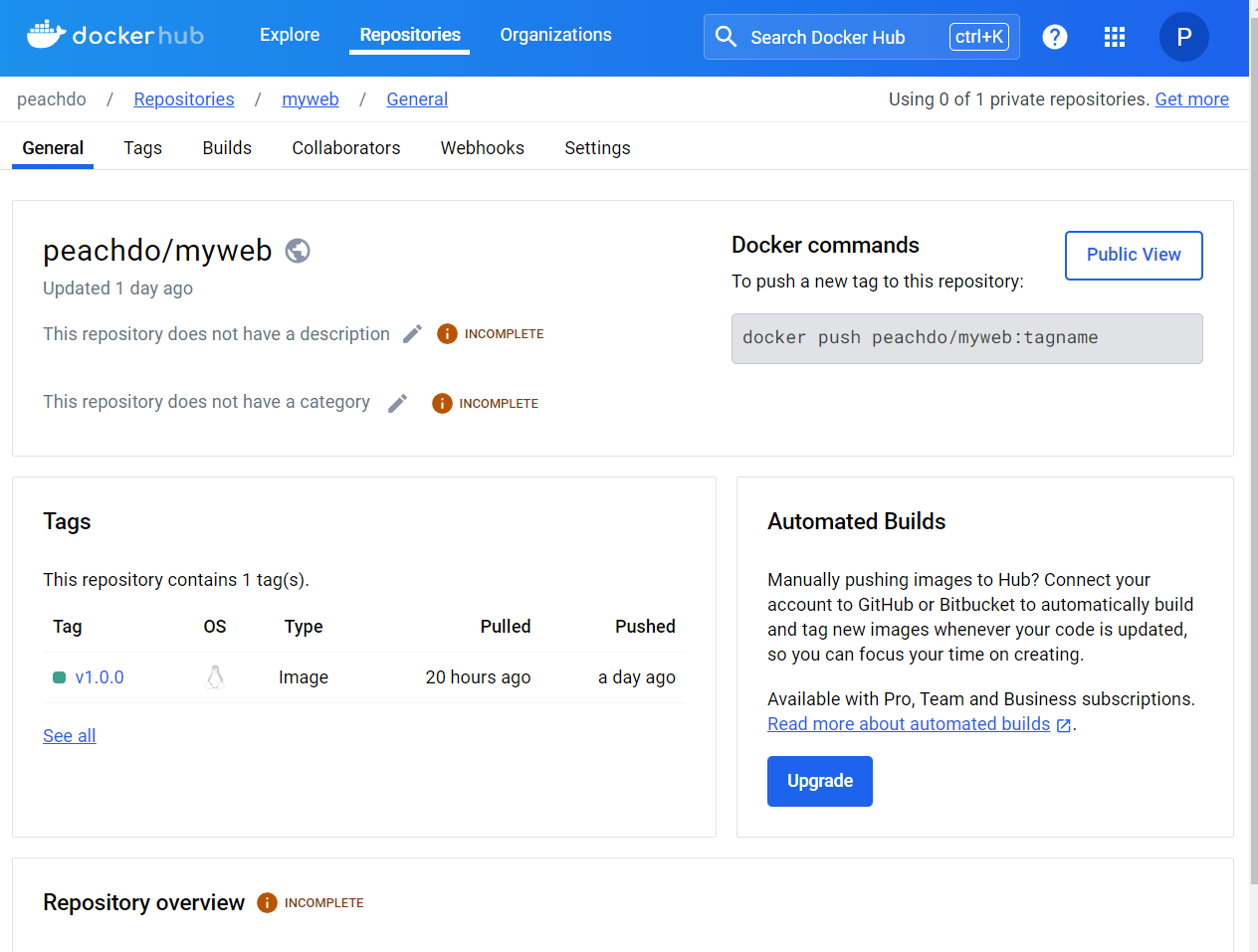Click the Automated Builds heading
Screen dimensions: 1258x952
[x=856, y=522]
